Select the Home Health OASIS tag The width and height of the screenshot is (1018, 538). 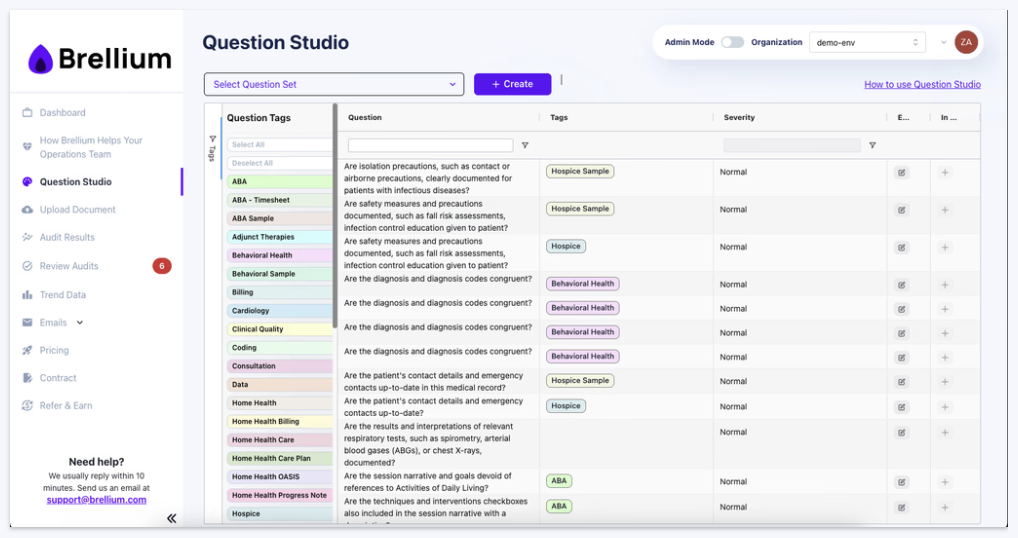(x=280, y=477)
